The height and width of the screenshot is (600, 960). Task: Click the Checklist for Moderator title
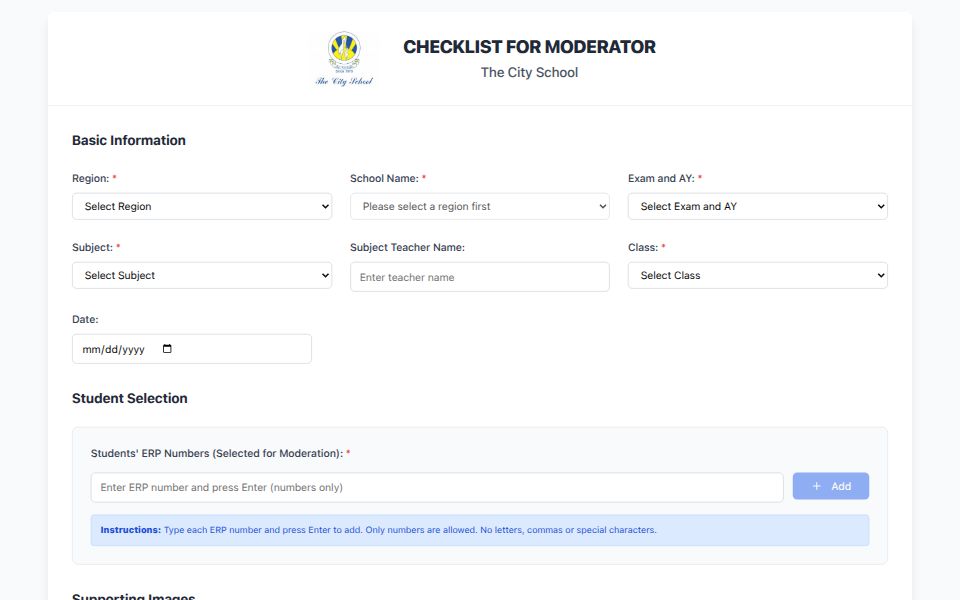(x=529, y=47)
